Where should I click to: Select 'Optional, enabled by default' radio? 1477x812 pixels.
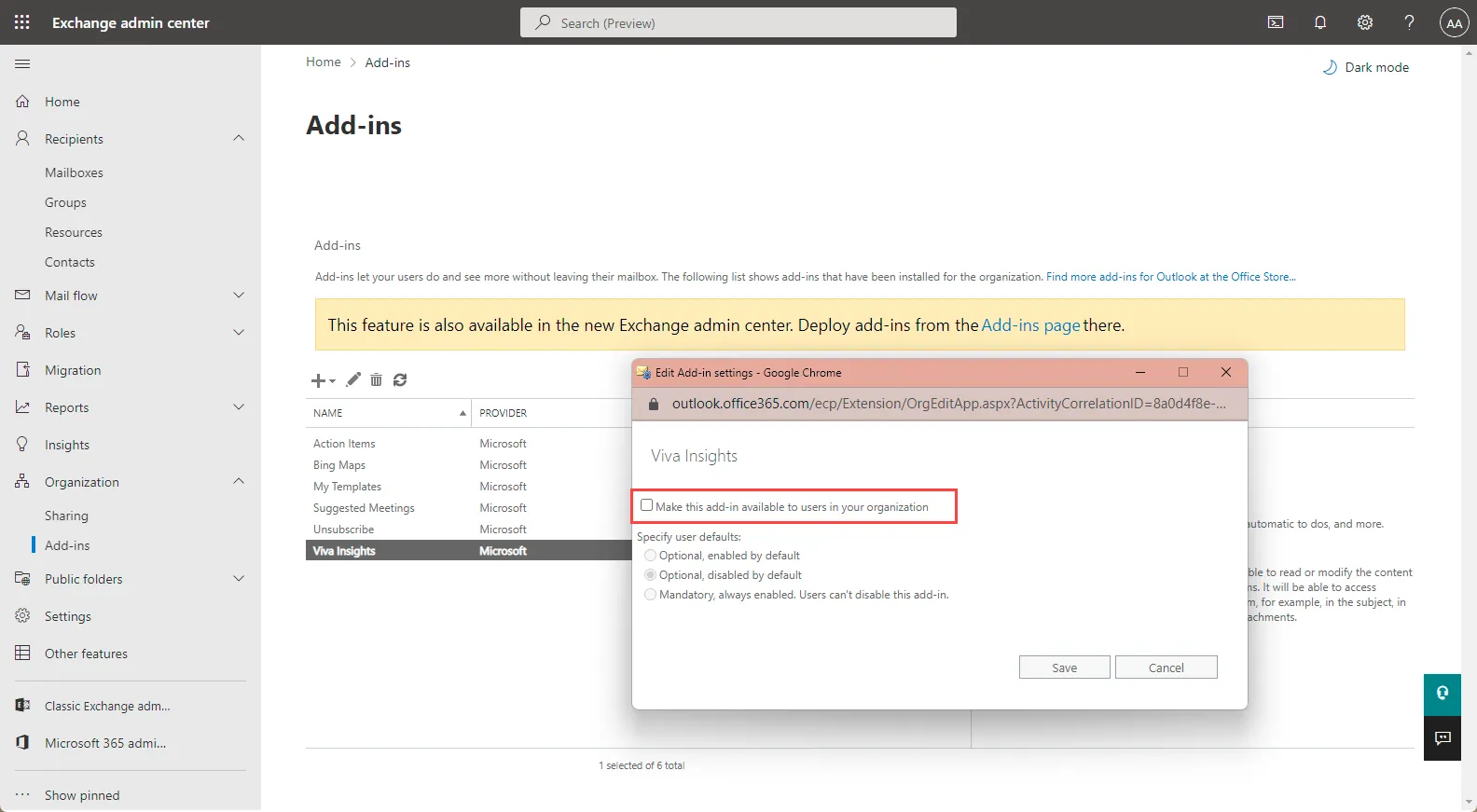point(650,556)
